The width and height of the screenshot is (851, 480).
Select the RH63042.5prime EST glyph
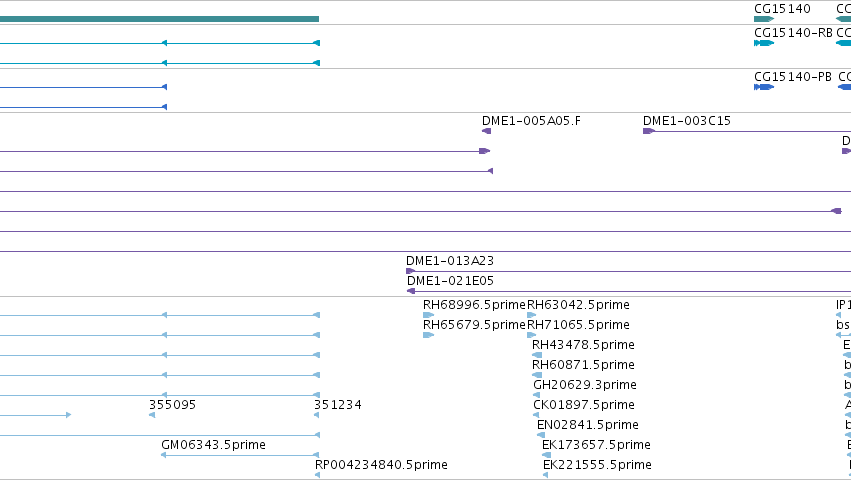531,315
